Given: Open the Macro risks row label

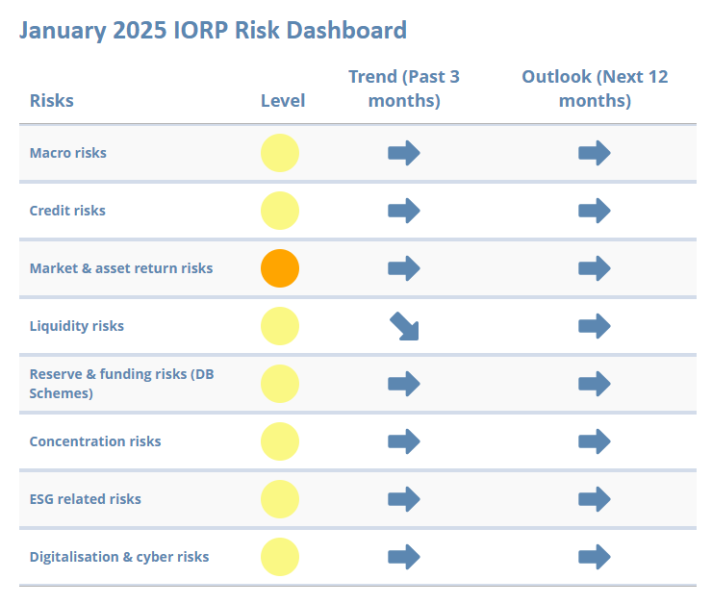Looking at the screenshot, I should pyautogui.click(x=68, y=153).
